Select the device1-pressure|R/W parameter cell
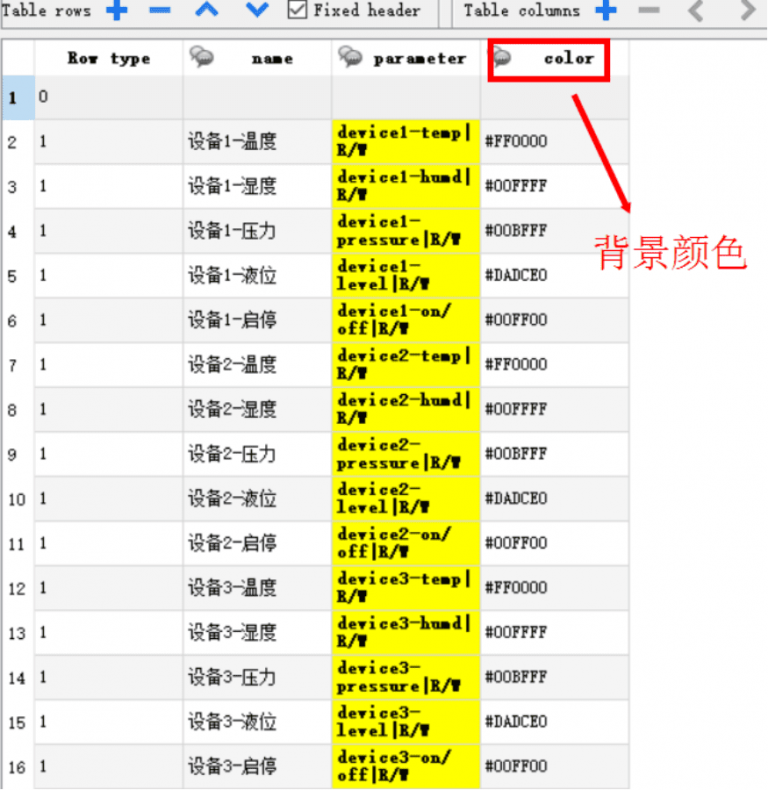The height and width of the screenshot is (790, 768). click(x=405, y=231)
